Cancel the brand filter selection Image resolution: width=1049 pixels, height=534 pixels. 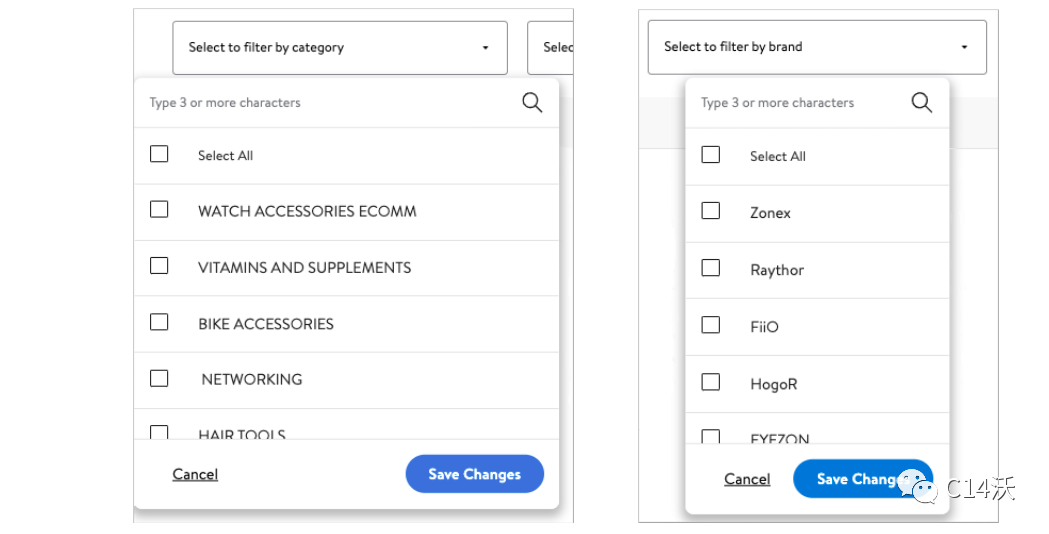pyautogui.click(x=747, y=479)
